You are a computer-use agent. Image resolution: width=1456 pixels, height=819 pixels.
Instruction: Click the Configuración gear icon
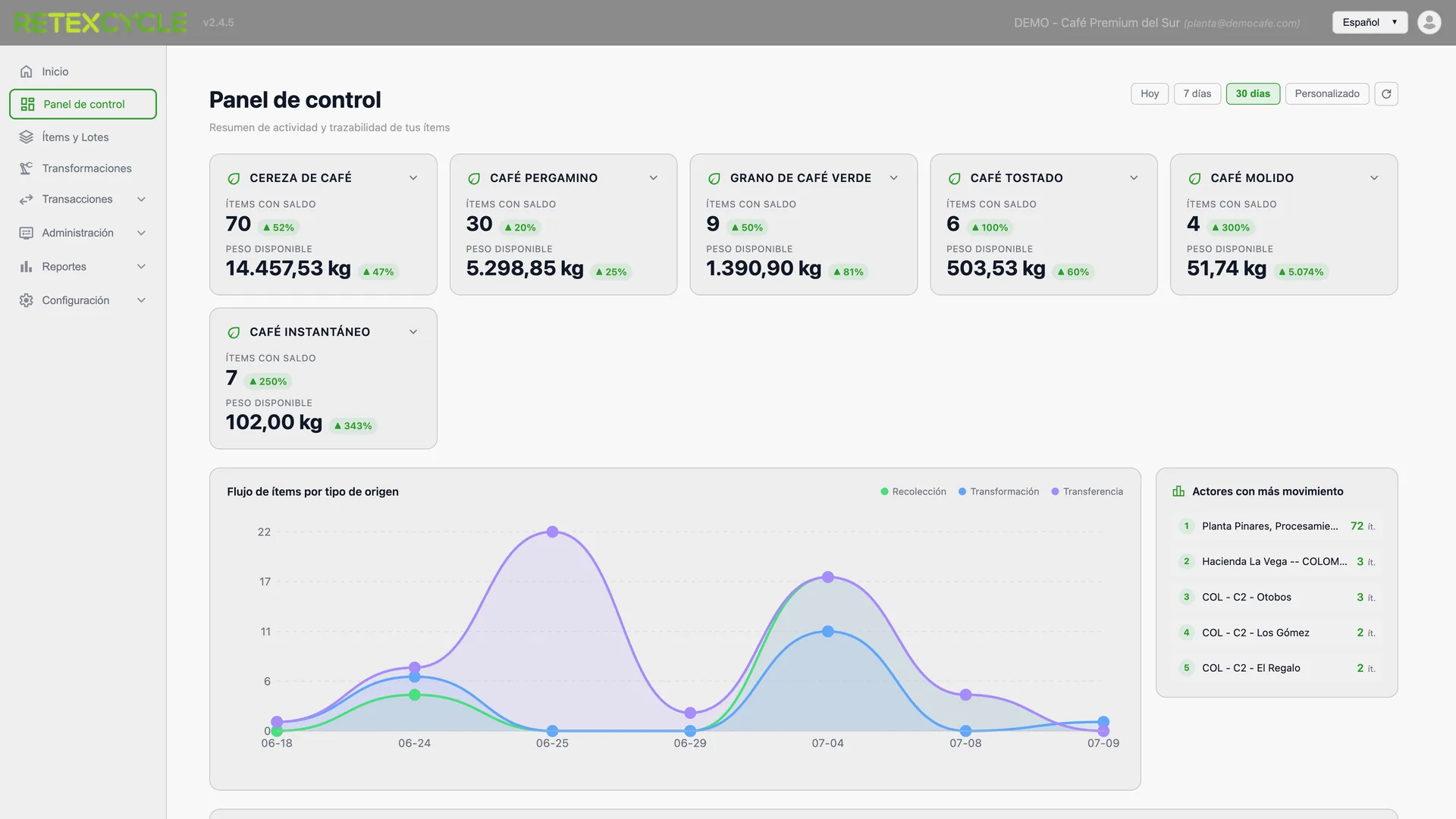pos(27,300)
